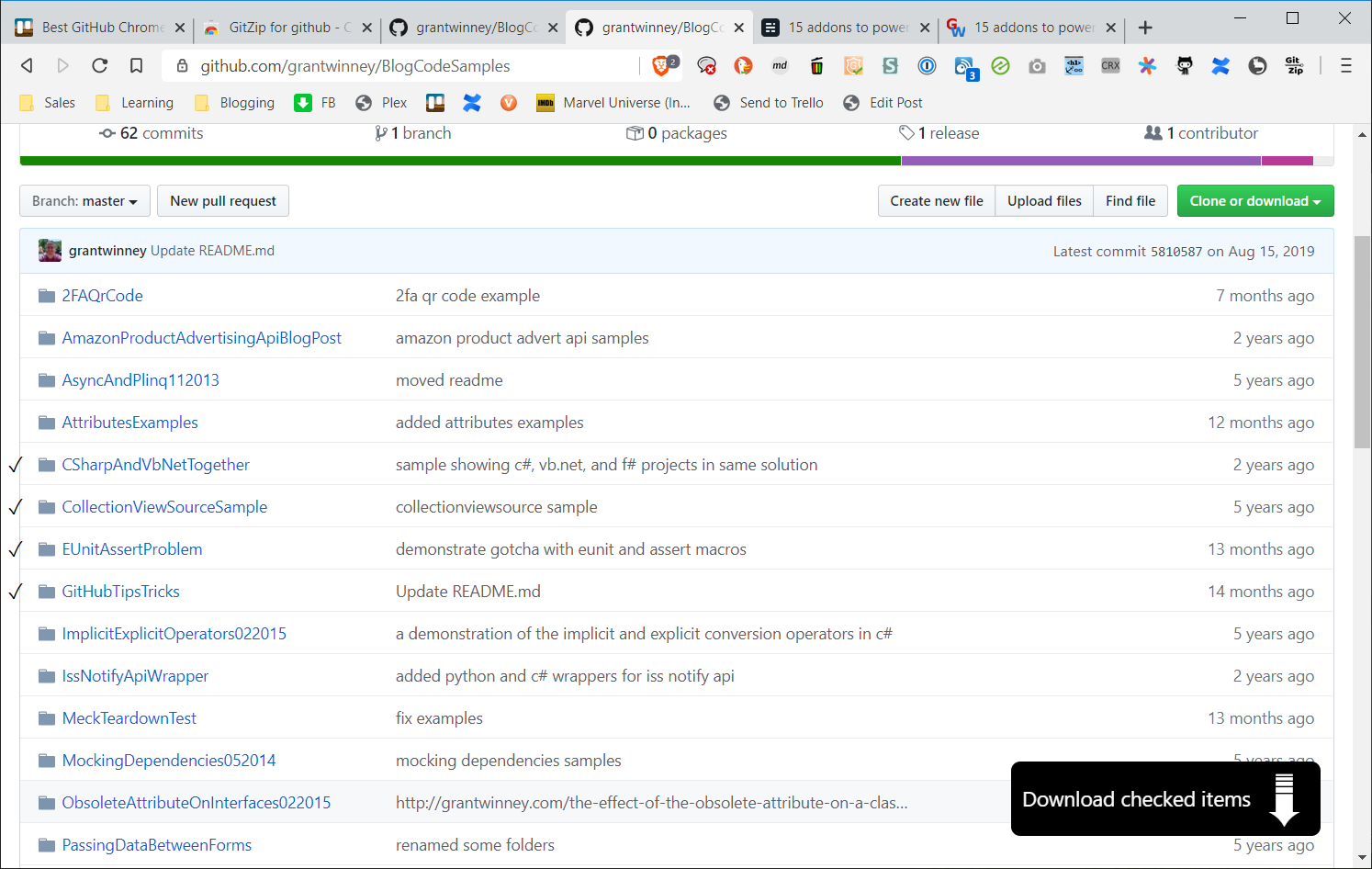Click the camera screenshot extension icon
Viewport: 1372px width, 869px height.
point(1037,65)
